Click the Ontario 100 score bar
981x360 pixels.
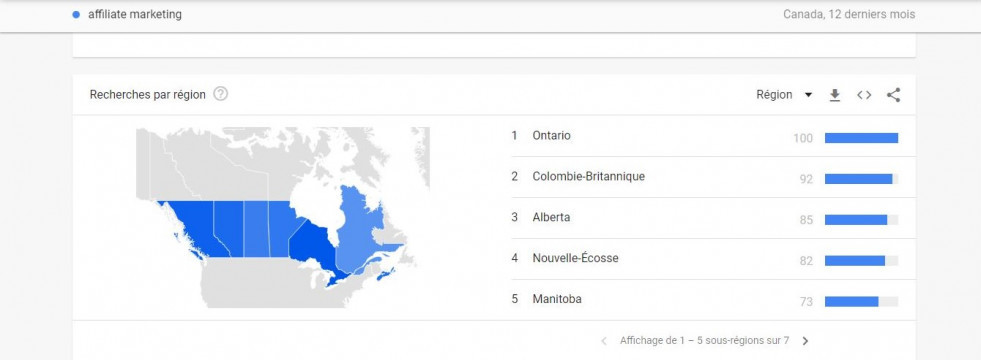(862, 138)
